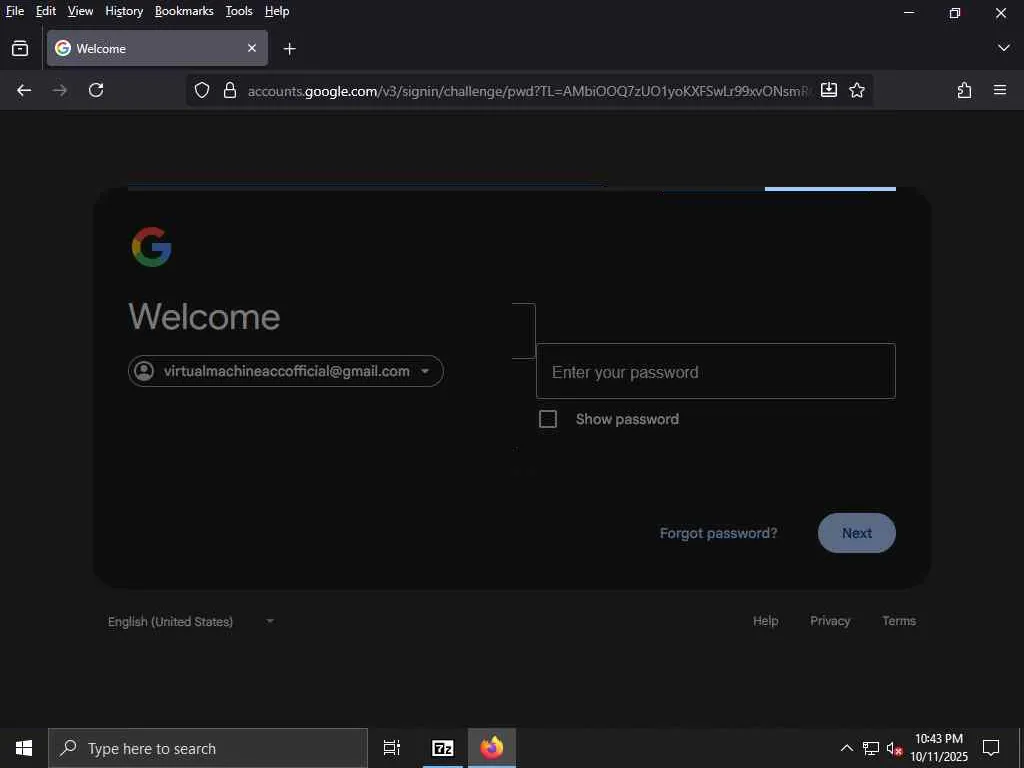Open the Windows Start menu
The image size is (1024, 768).
pos(24,748)
